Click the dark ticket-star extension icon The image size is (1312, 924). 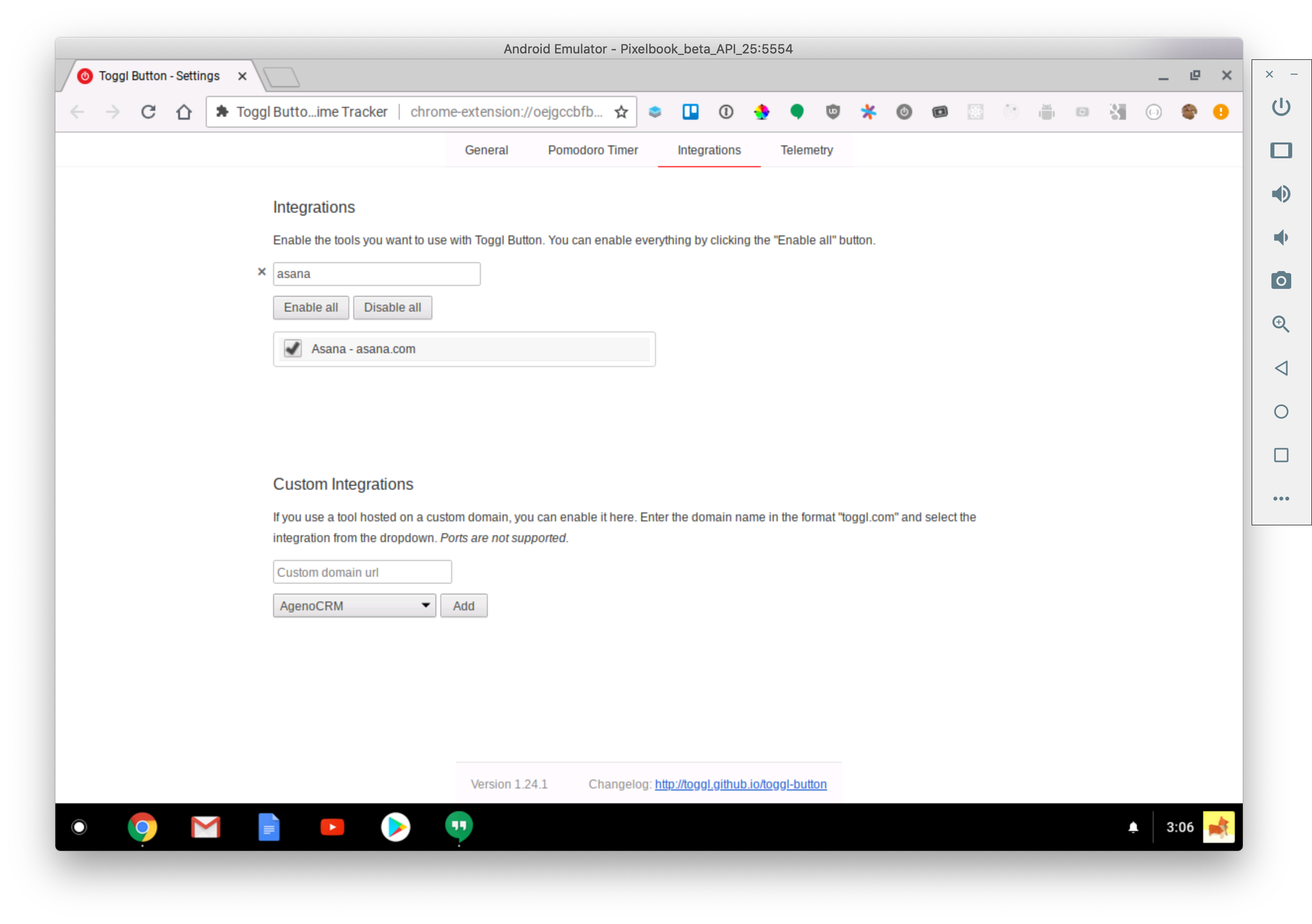click(x=940, y=112)
